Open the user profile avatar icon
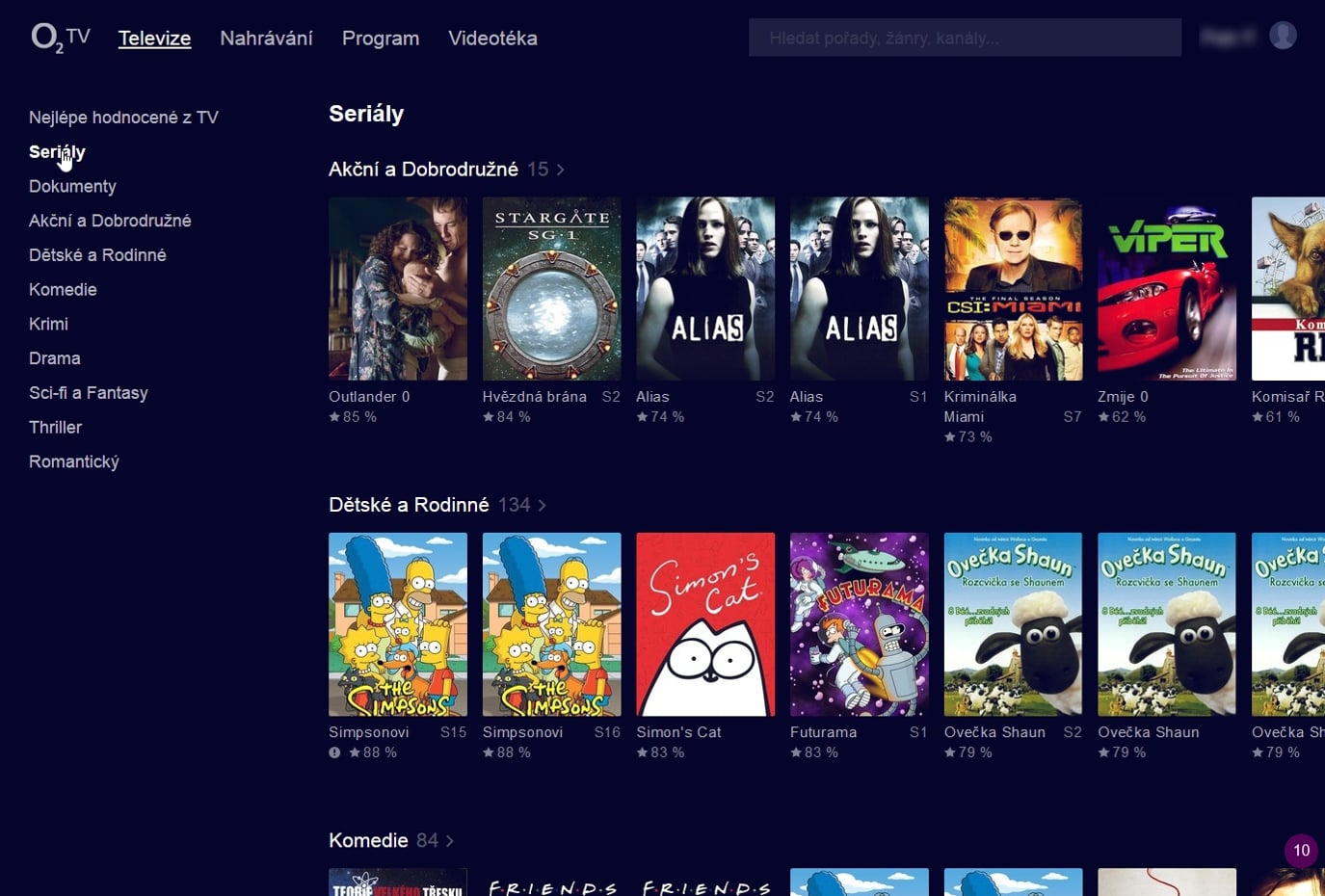 pos(1283,36)
